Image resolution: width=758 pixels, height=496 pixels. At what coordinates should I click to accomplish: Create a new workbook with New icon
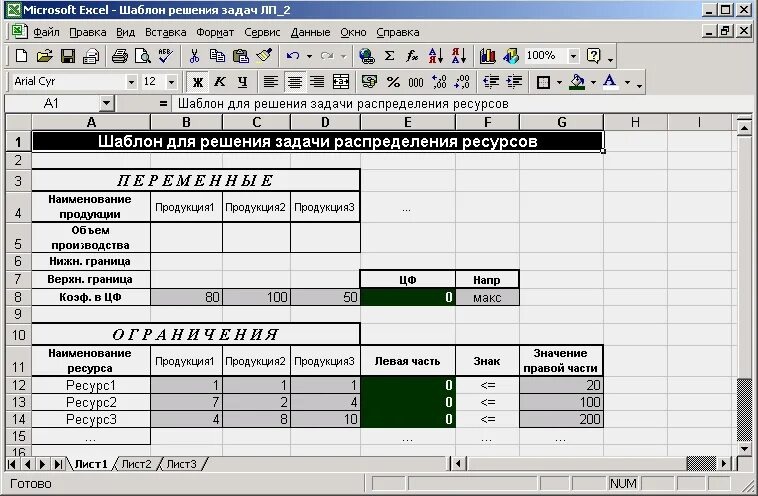tap(21, 56)
